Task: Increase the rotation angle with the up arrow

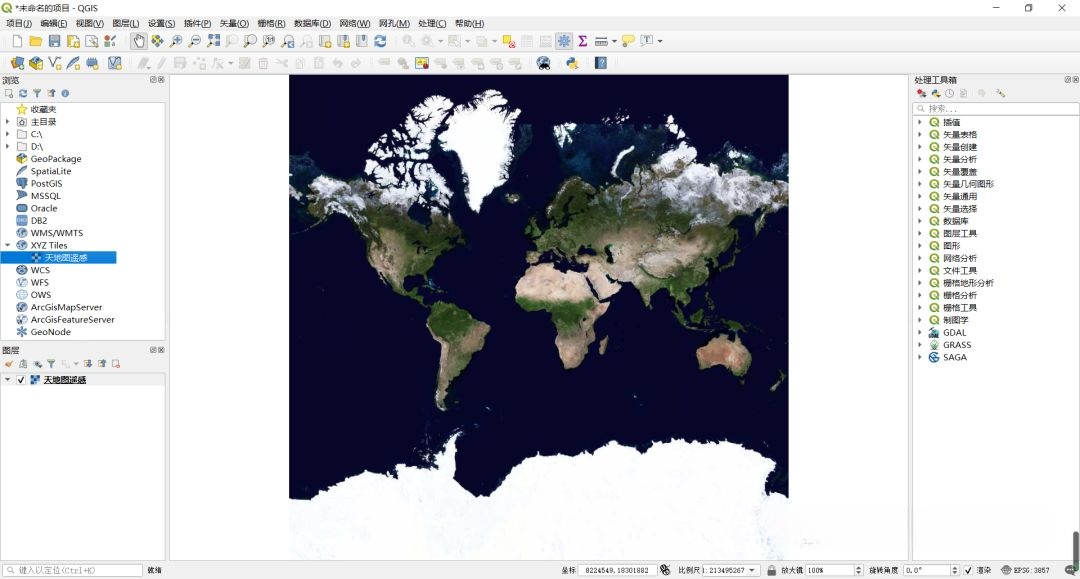Action: (955, 567)
